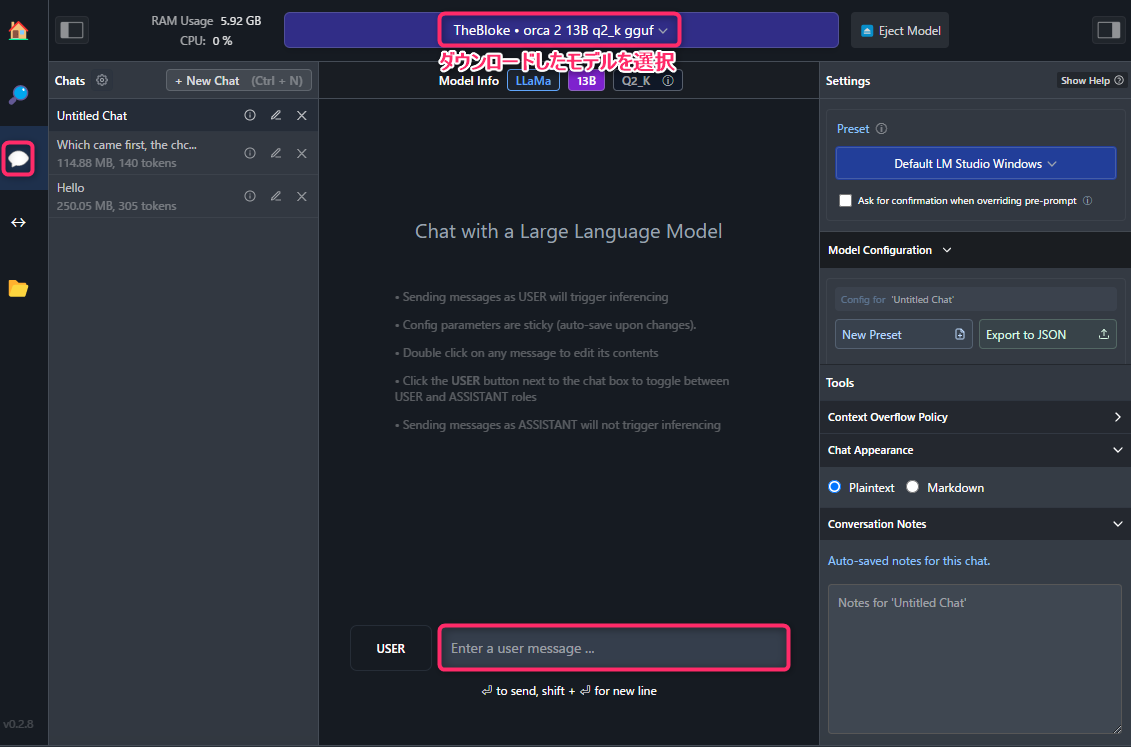This screenshot has height=747, width=1131.
Task: Start a New Chat
Action: pos(239,80)
